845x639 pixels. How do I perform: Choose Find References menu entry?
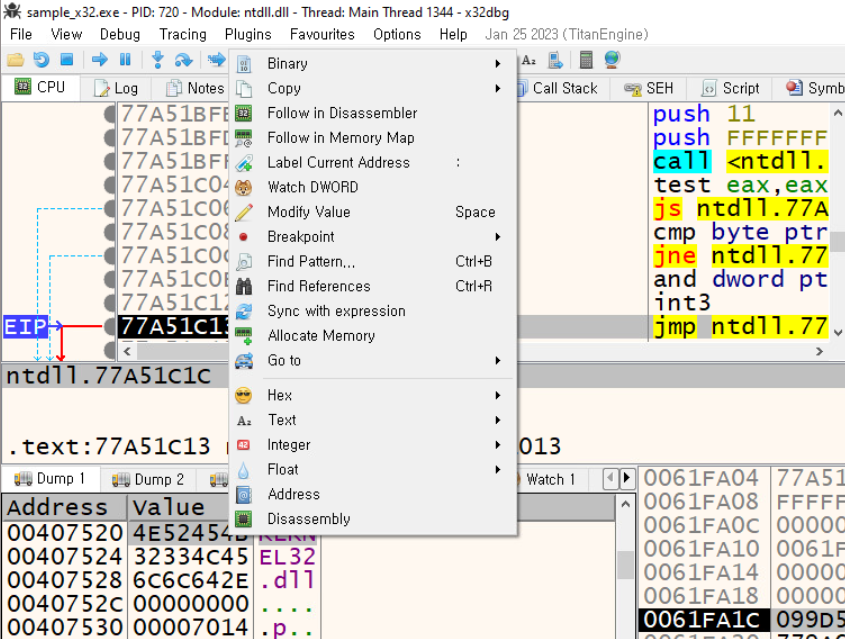coord(375,287)
